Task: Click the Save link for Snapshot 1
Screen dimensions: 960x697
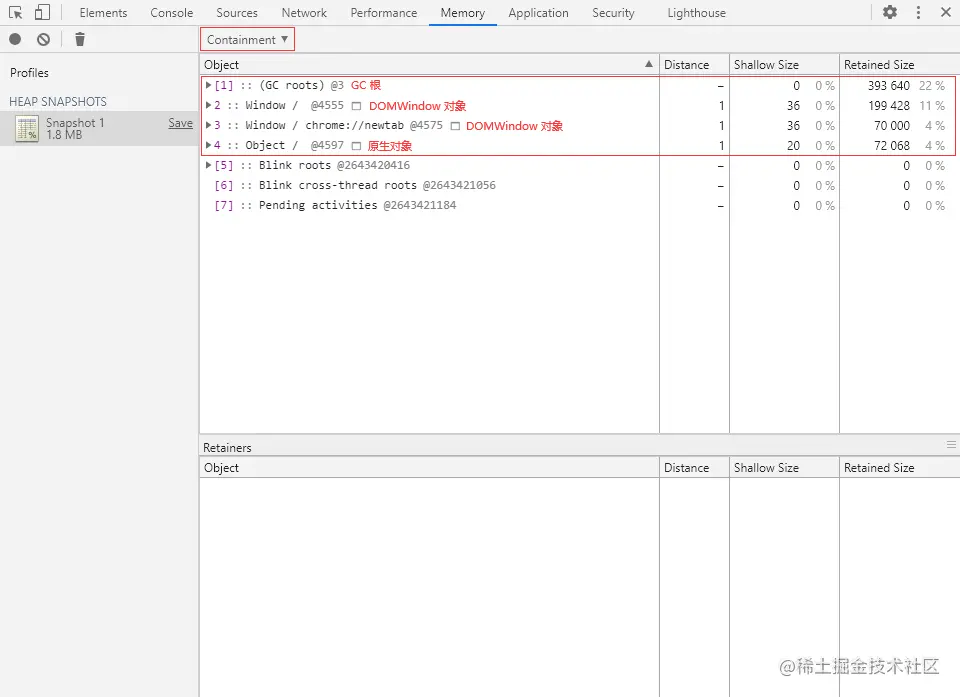Action: tap(181, 123)
